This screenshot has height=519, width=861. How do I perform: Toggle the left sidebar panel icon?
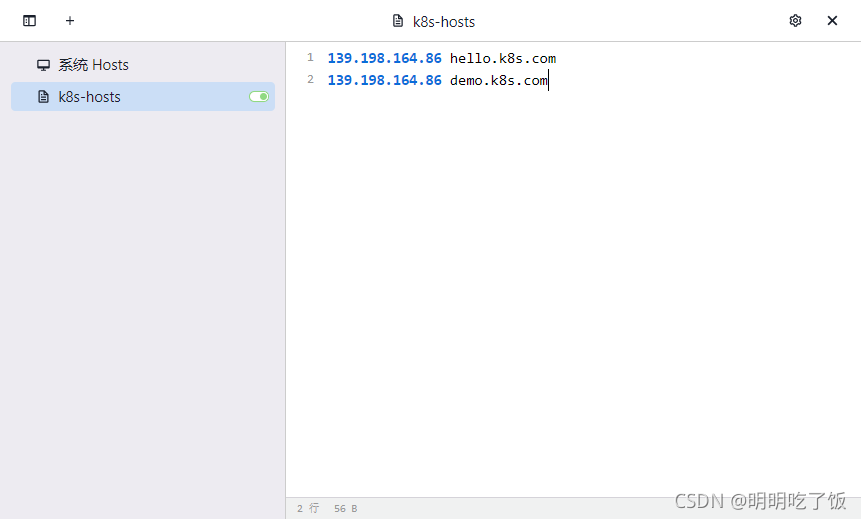(x=30, y=21)
